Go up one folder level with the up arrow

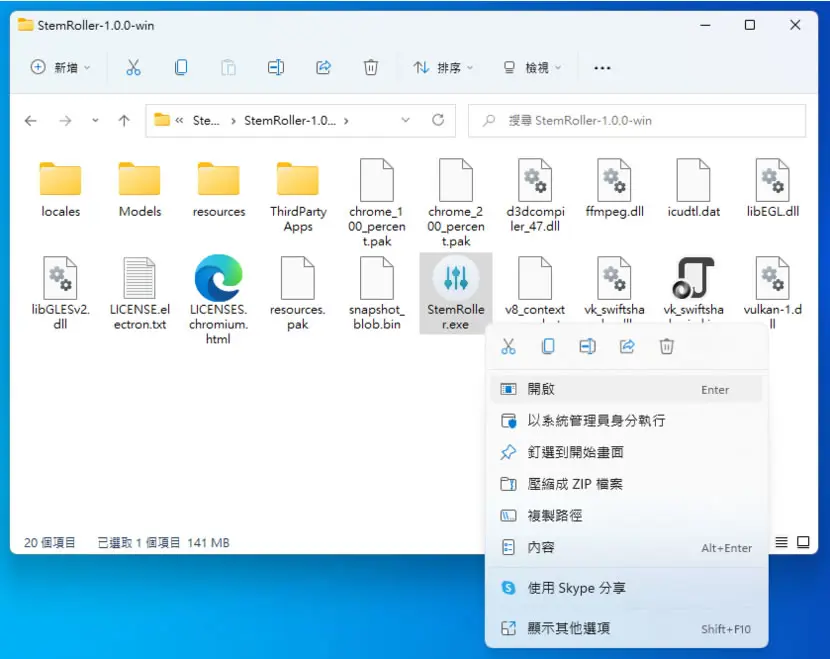pyautogui.click(x=124, y=121)
